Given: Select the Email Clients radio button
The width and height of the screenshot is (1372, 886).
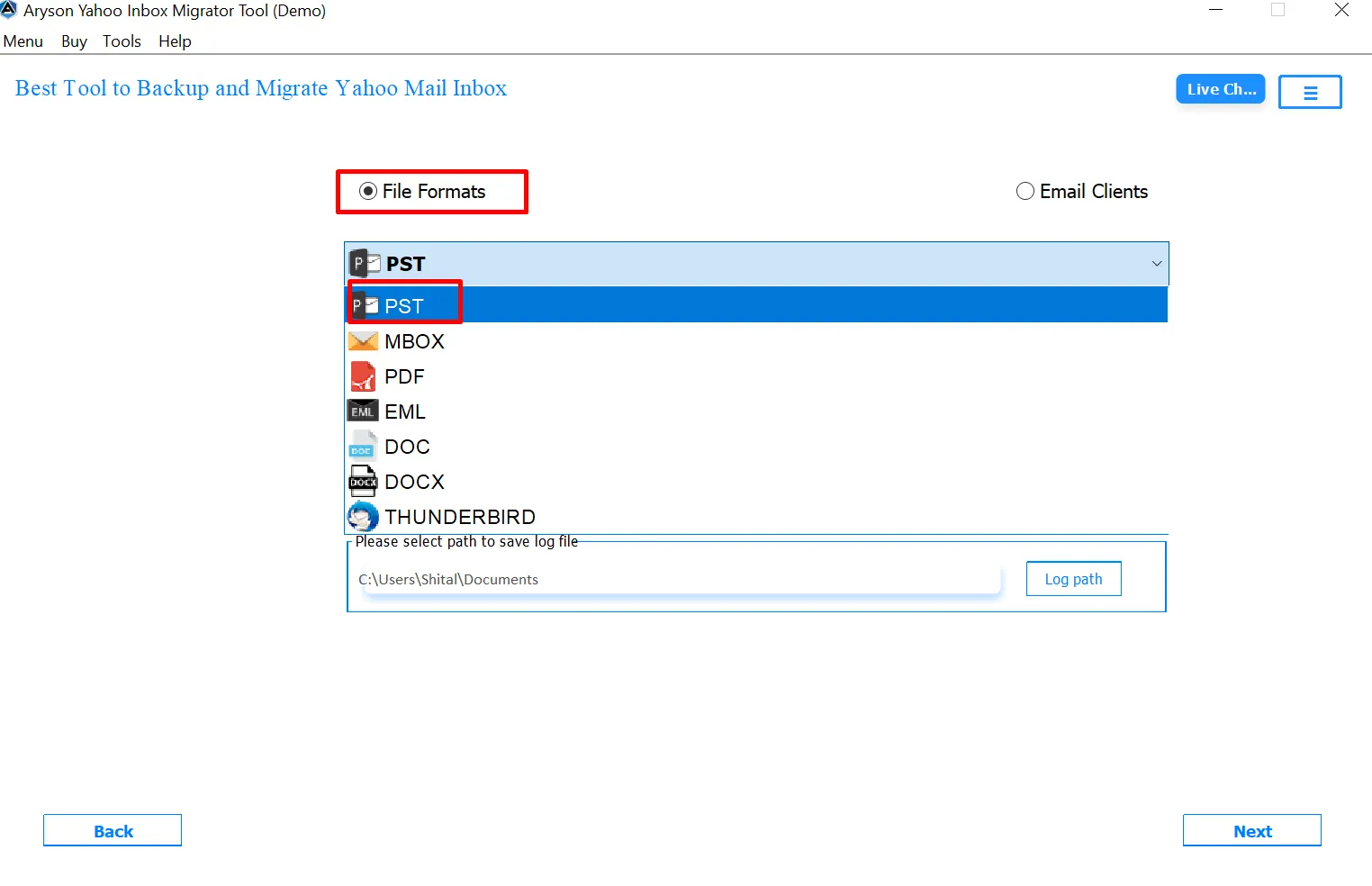Looking at the screenshot, I should [x=1025, y=191].
